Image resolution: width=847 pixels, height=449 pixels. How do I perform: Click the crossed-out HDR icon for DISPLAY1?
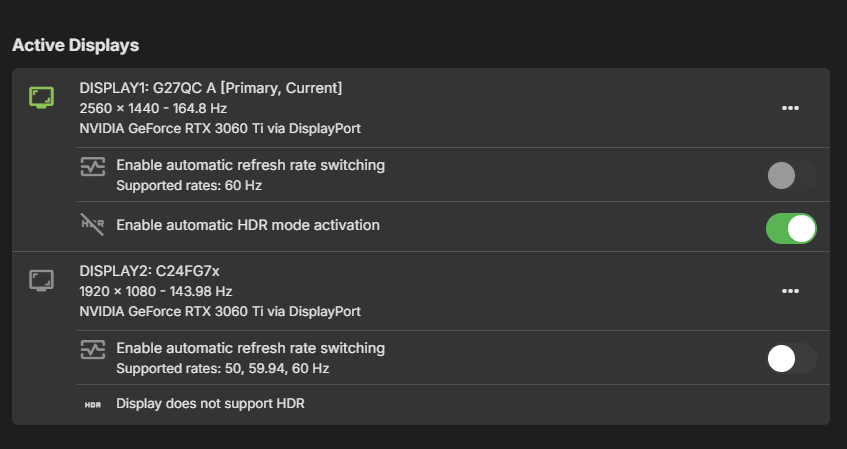tap(92, 223)
